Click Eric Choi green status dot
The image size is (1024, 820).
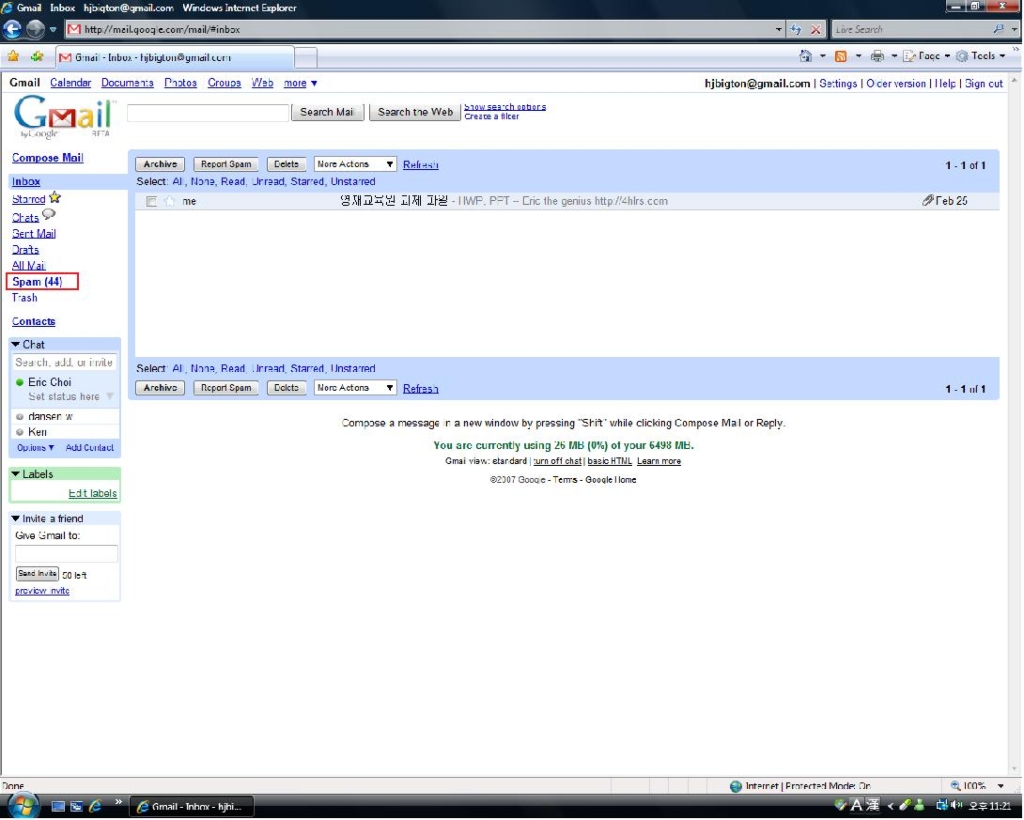click(x=20, y=382)
